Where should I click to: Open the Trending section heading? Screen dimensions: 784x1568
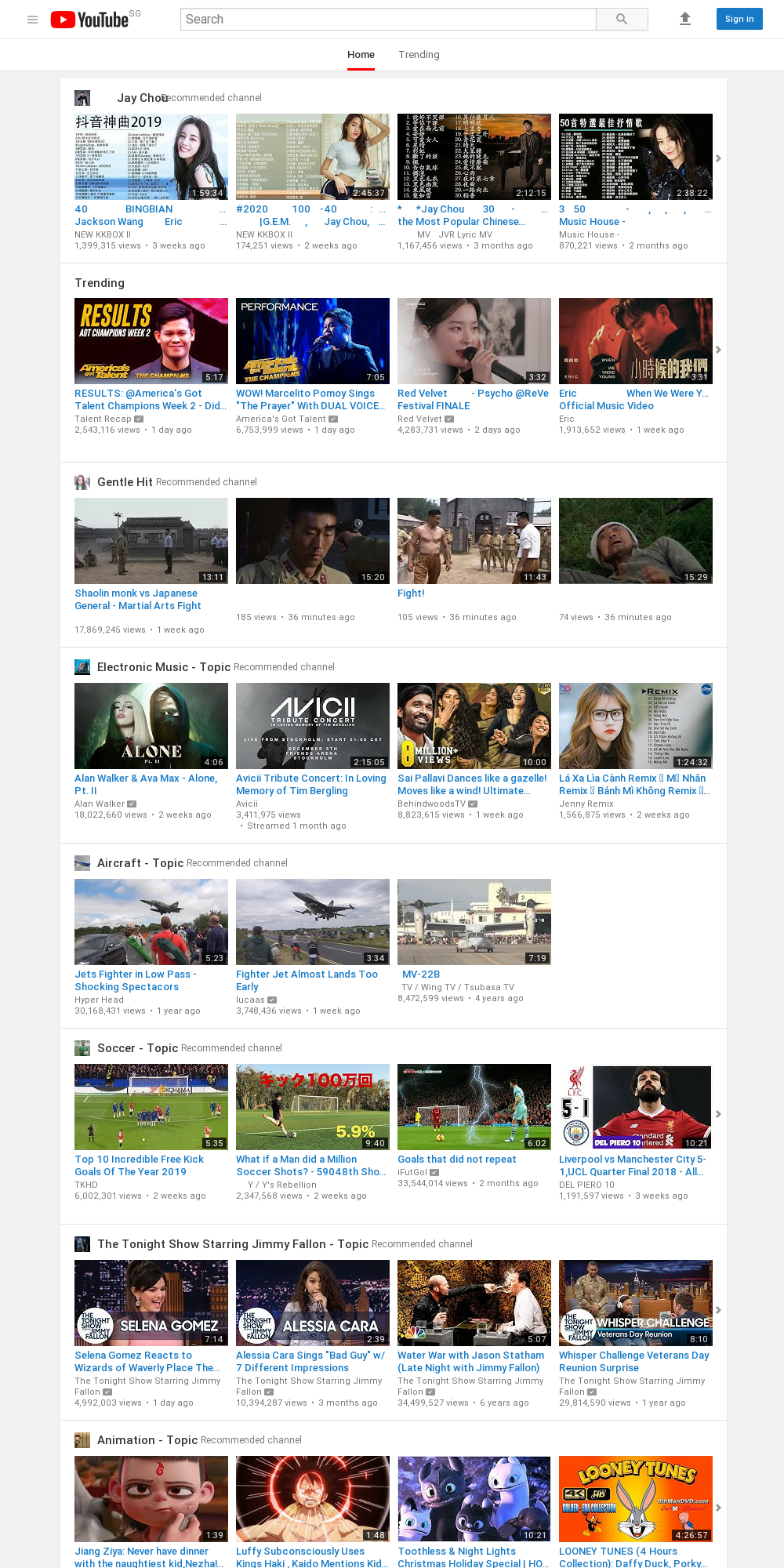click(x=100, y=283)
